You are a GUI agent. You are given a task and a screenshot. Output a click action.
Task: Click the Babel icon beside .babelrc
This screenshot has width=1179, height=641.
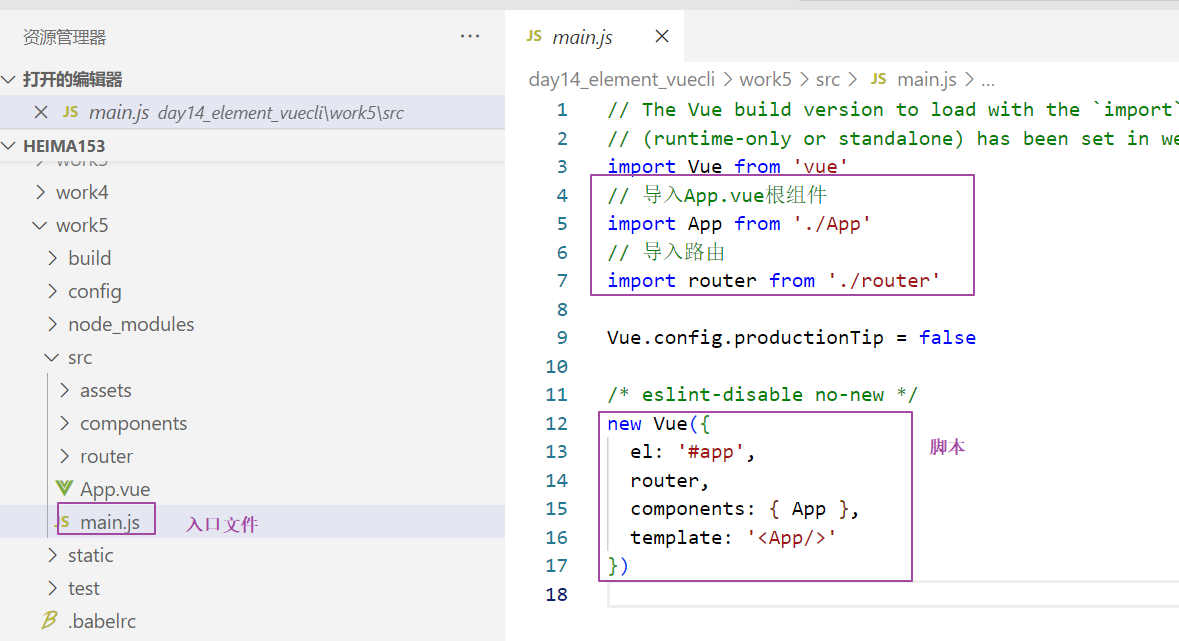[49, 621]
